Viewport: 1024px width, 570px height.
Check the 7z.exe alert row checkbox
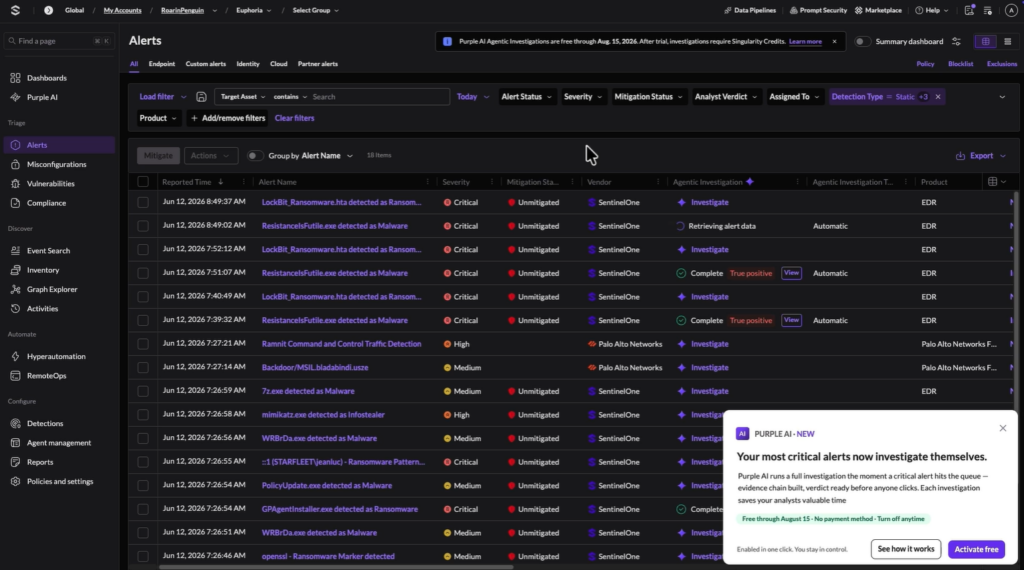point(143,391)
